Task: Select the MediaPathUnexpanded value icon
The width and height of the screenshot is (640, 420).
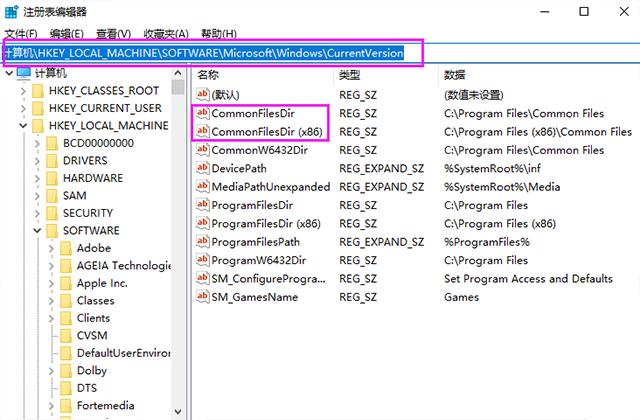Action: click(x=202, y=187)
